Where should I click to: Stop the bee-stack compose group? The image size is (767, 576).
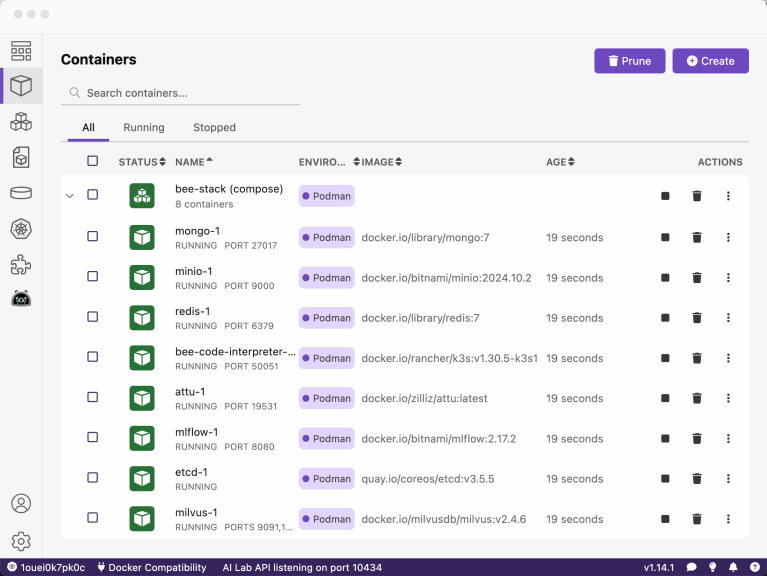665,196
